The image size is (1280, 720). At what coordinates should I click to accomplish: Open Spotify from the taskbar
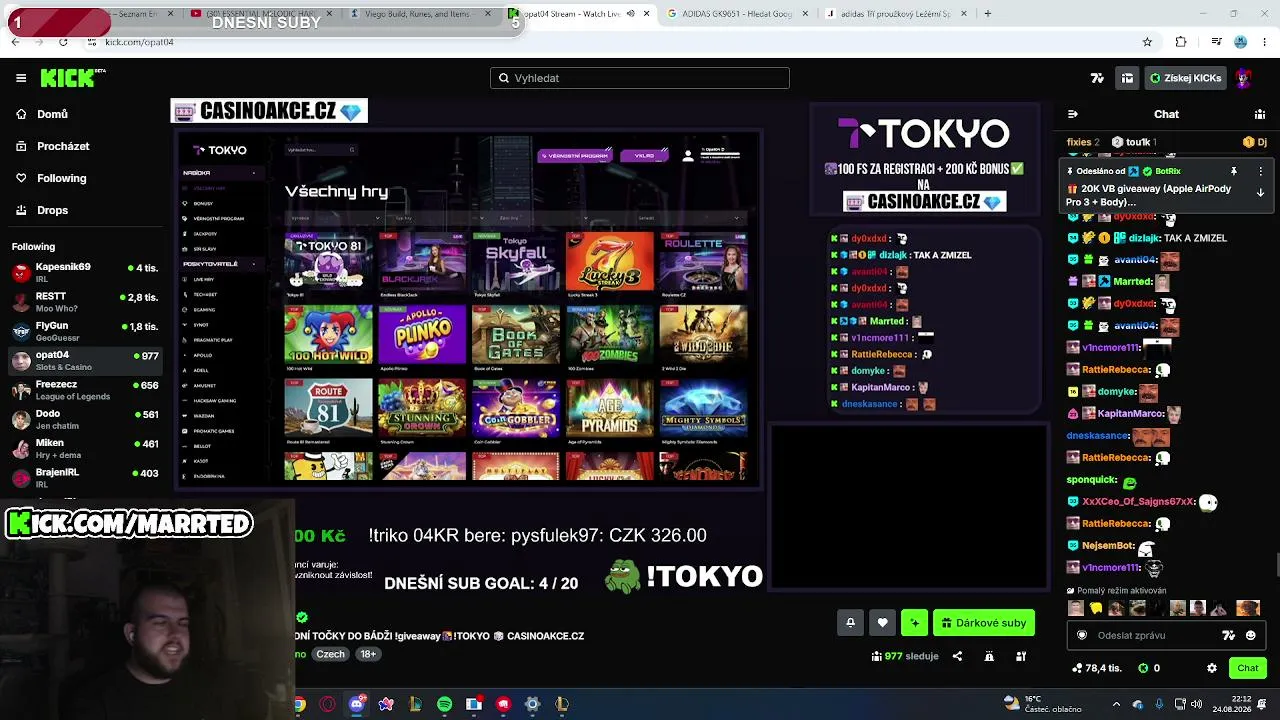(x=444, y=704)
